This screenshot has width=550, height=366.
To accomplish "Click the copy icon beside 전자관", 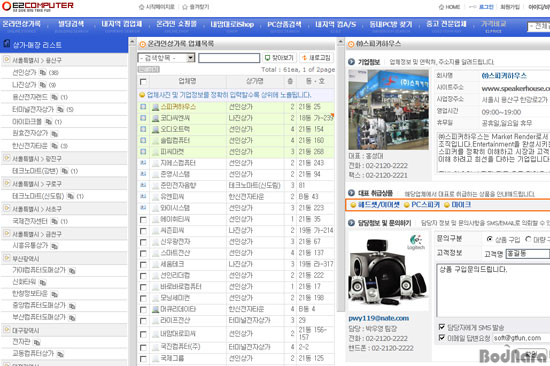I will coord(37,342).
